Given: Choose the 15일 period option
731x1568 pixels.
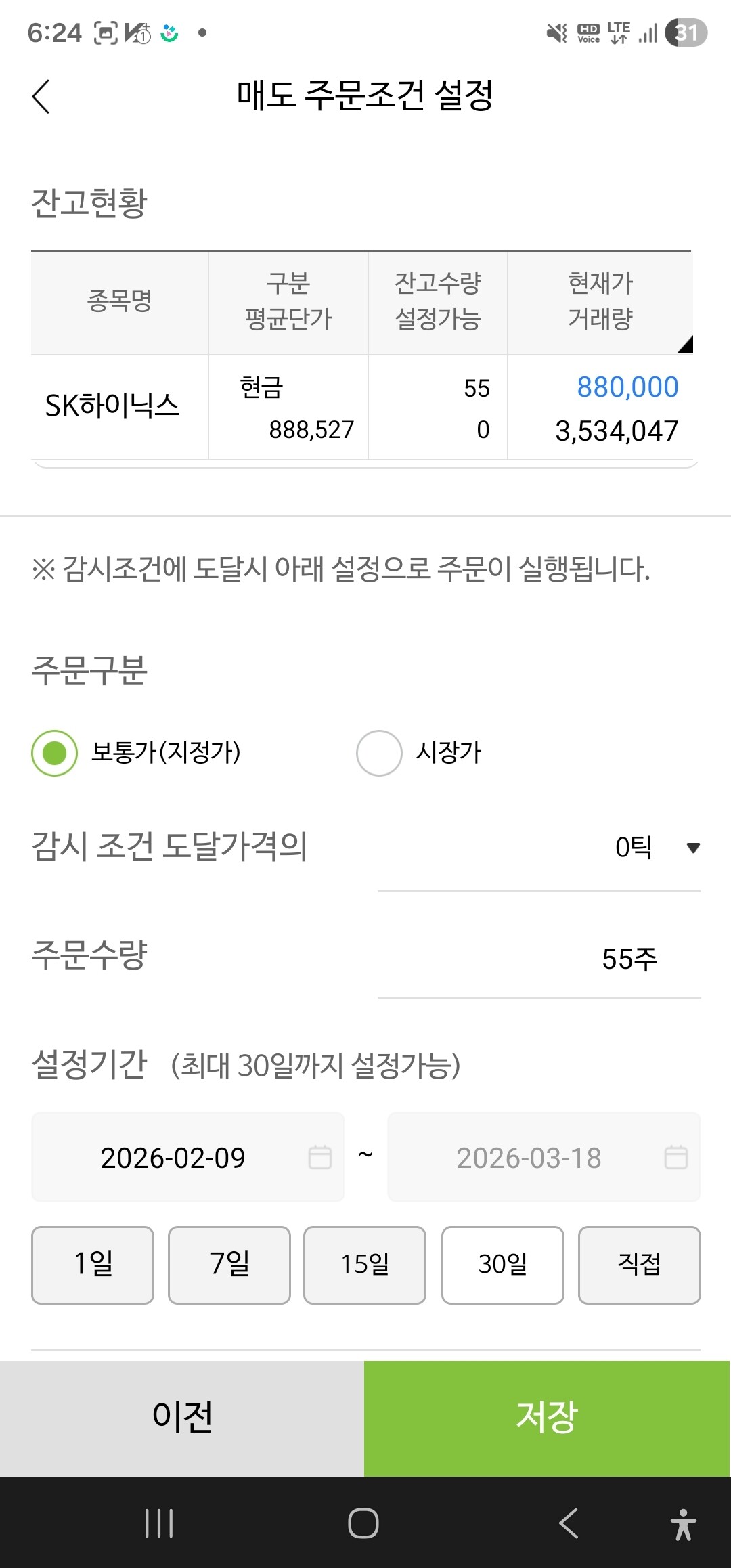Looking at the screenshot, I should click(x=365, y=1265).
